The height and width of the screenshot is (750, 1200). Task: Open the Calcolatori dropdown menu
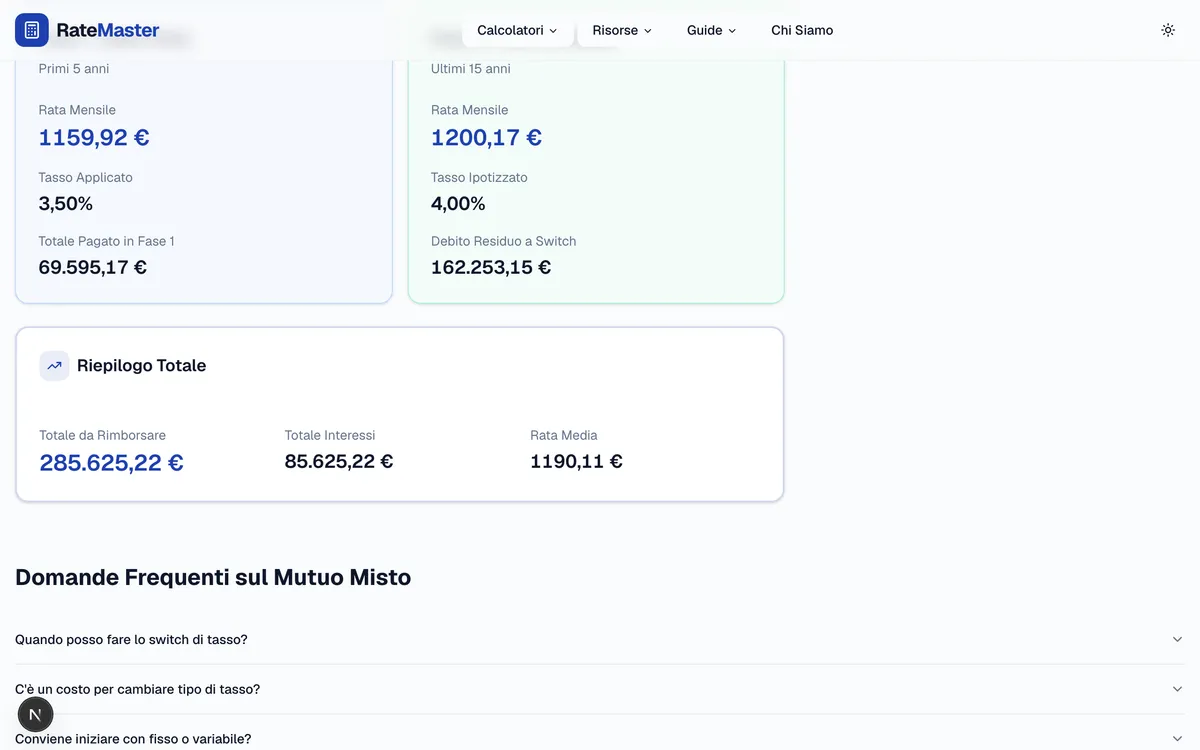coord(517,30)
